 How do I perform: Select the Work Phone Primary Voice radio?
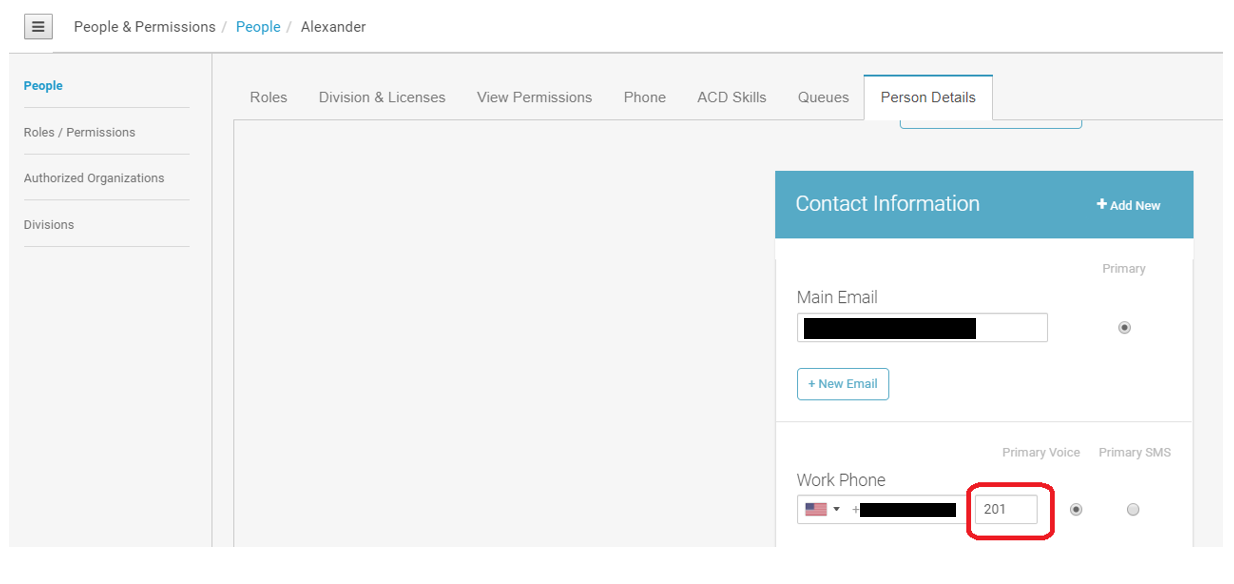tap(1076, 509)
